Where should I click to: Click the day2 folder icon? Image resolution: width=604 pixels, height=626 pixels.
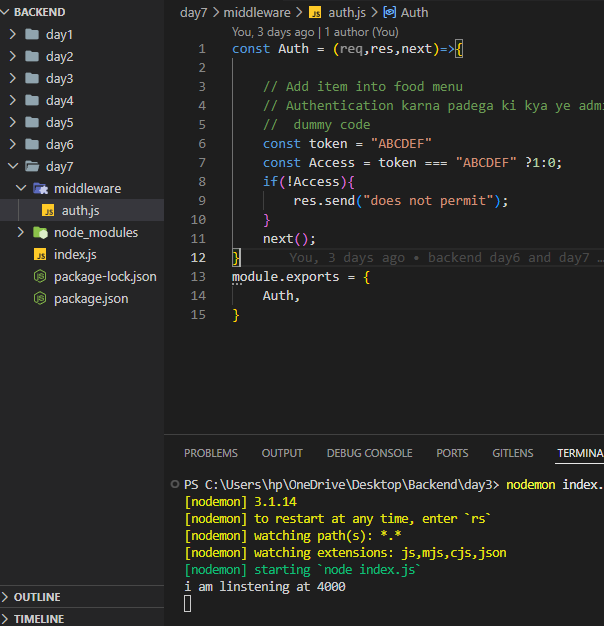[32, 56]
